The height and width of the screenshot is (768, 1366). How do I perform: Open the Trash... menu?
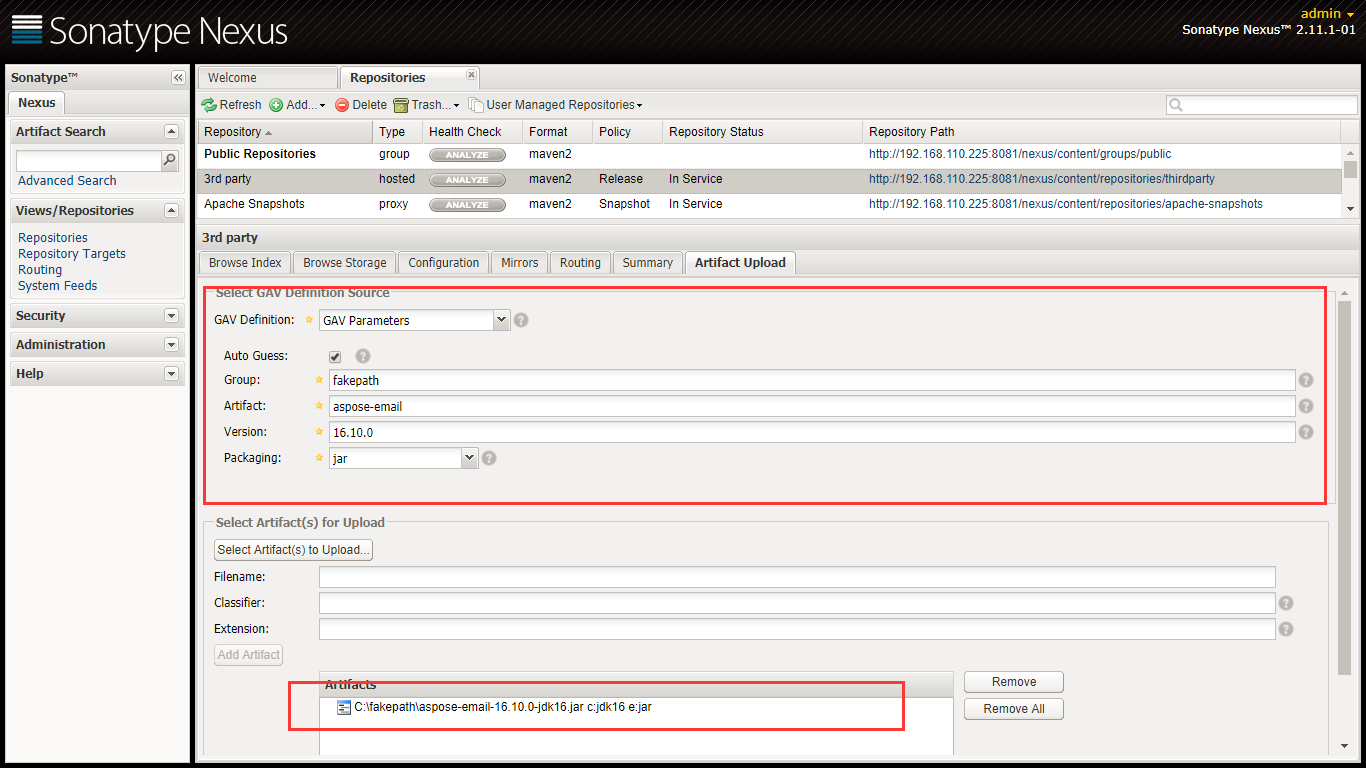(x=427, y=105)
